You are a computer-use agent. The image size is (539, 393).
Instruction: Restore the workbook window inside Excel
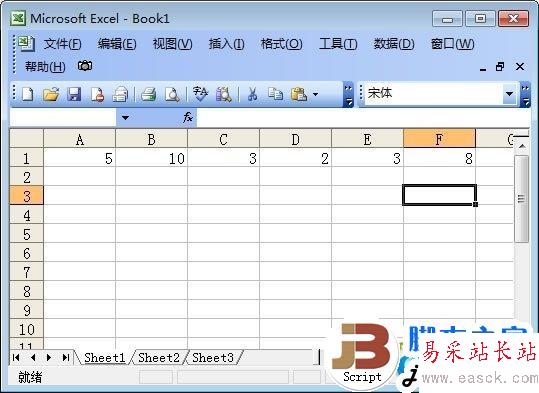point(500,66)
